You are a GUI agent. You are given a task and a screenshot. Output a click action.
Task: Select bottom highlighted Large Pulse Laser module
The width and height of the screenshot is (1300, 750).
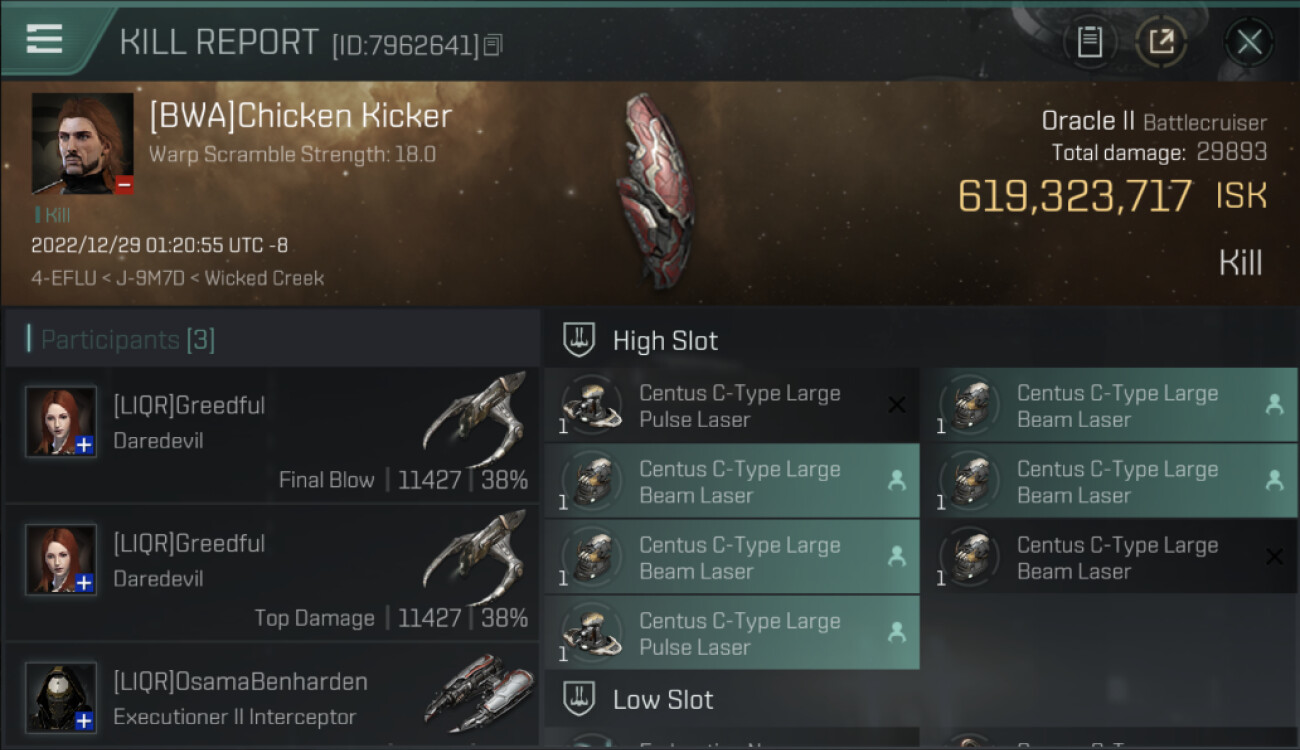tap(731, 634)
